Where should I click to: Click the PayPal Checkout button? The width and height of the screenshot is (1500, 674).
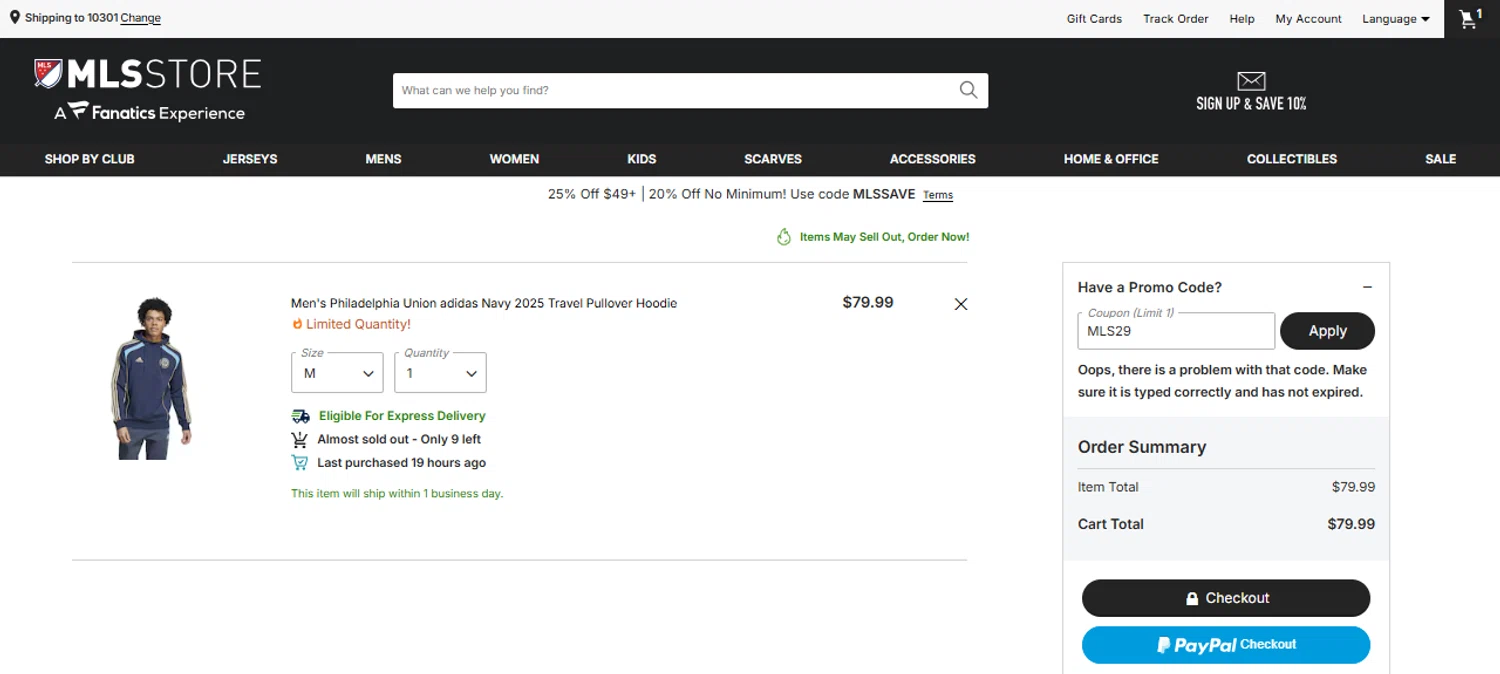[1226, 645]
